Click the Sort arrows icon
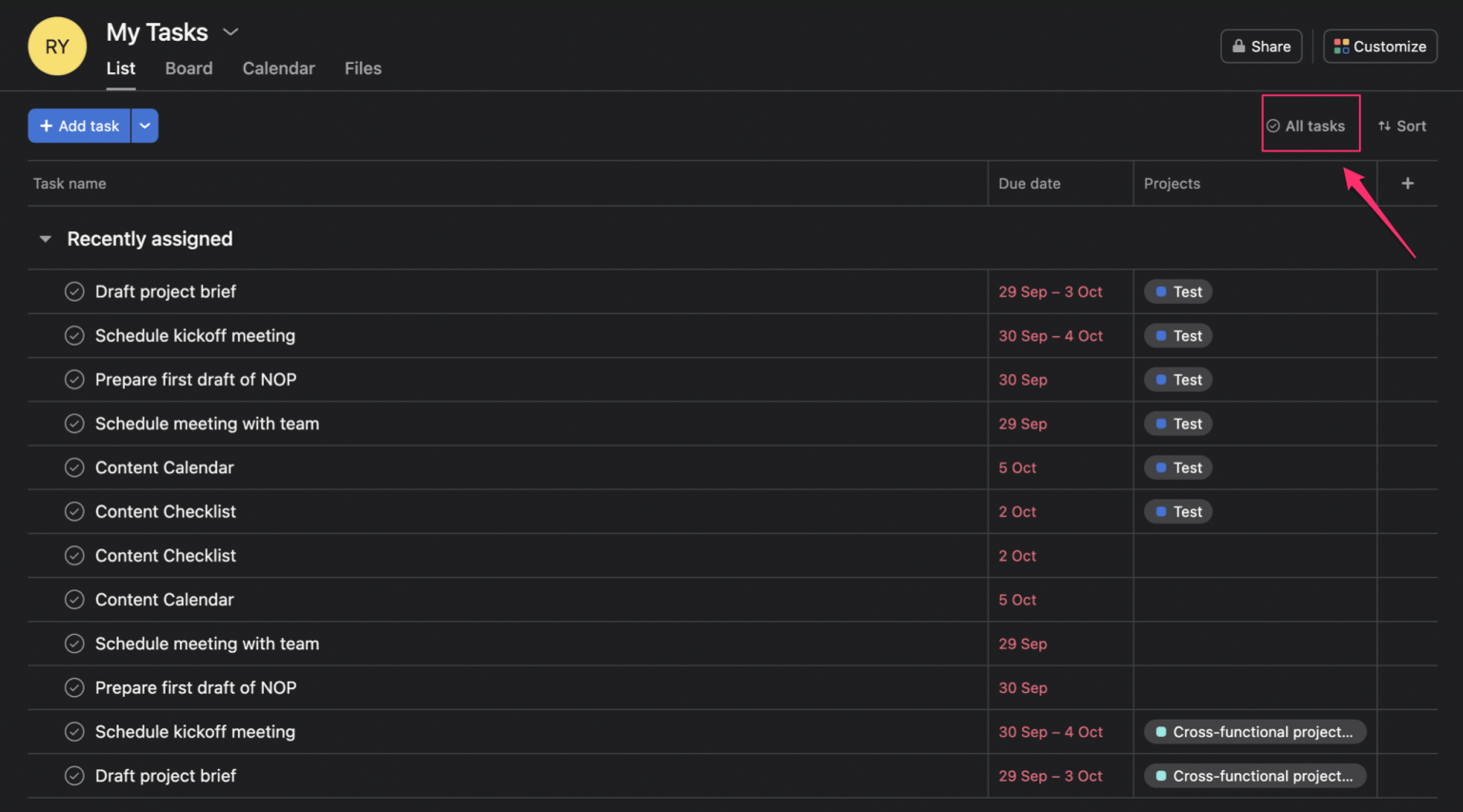 (1384, 126)
